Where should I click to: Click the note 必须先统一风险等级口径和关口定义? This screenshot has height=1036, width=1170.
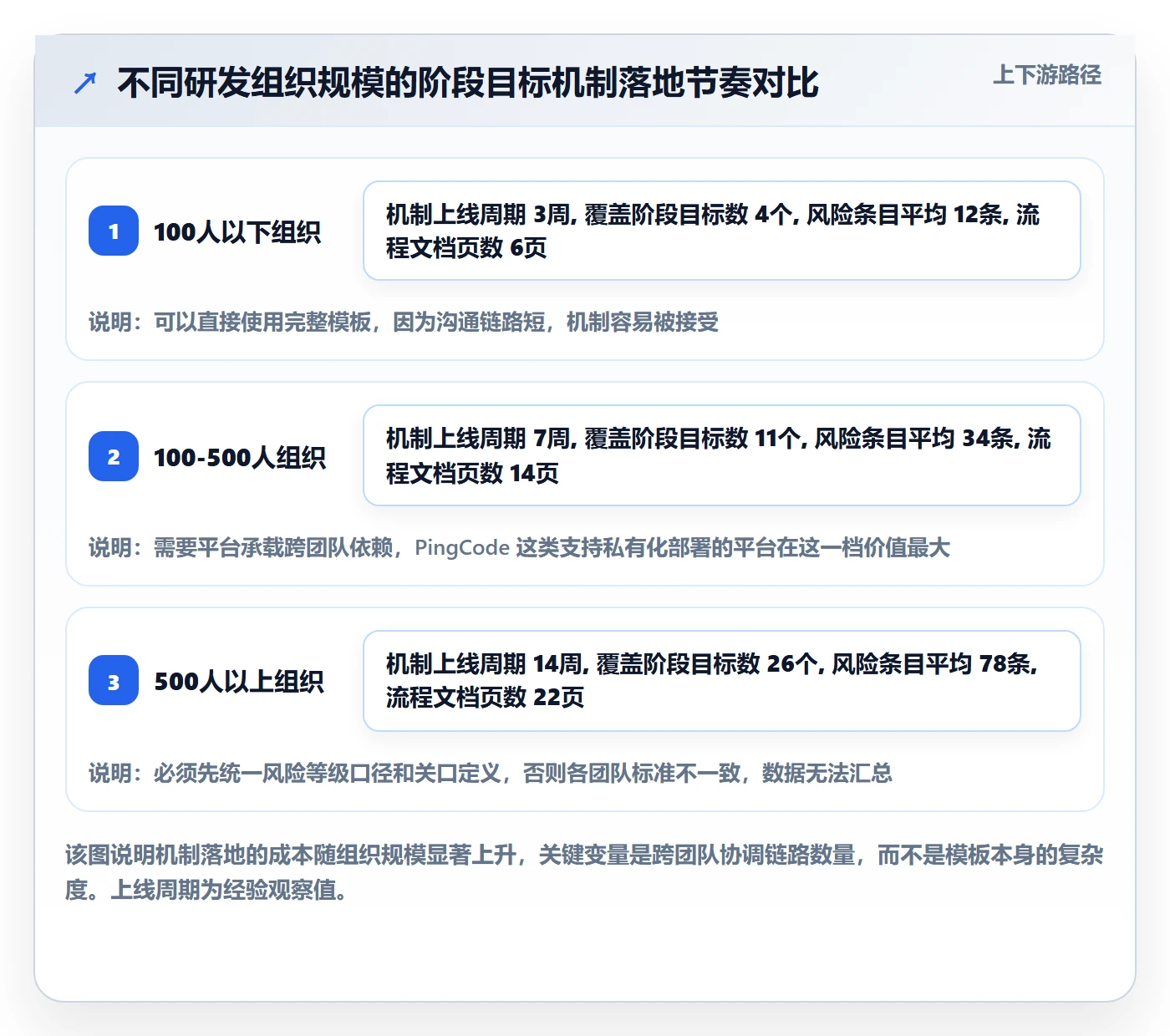click(x=491, y=773)
